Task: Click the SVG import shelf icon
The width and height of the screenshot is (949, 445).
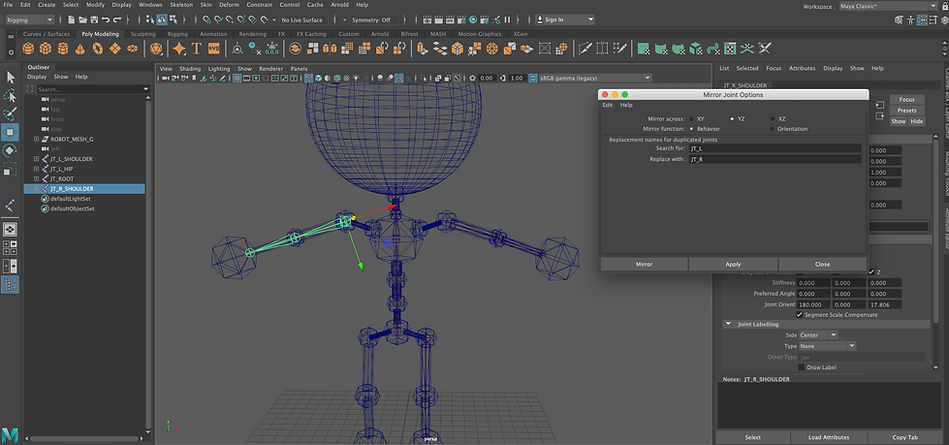Action: [213, 48]
